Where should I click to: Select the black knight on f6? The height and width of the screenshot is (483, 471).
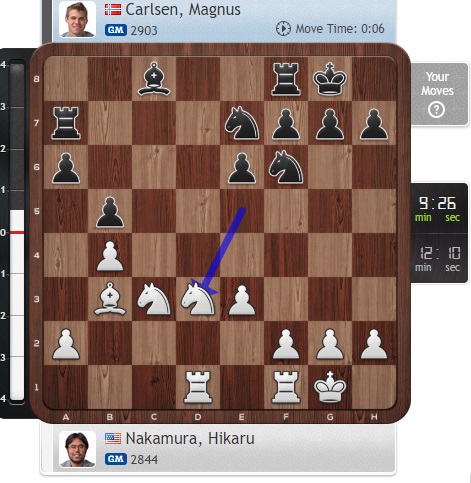pyautogui.click(x=286, y=167)
